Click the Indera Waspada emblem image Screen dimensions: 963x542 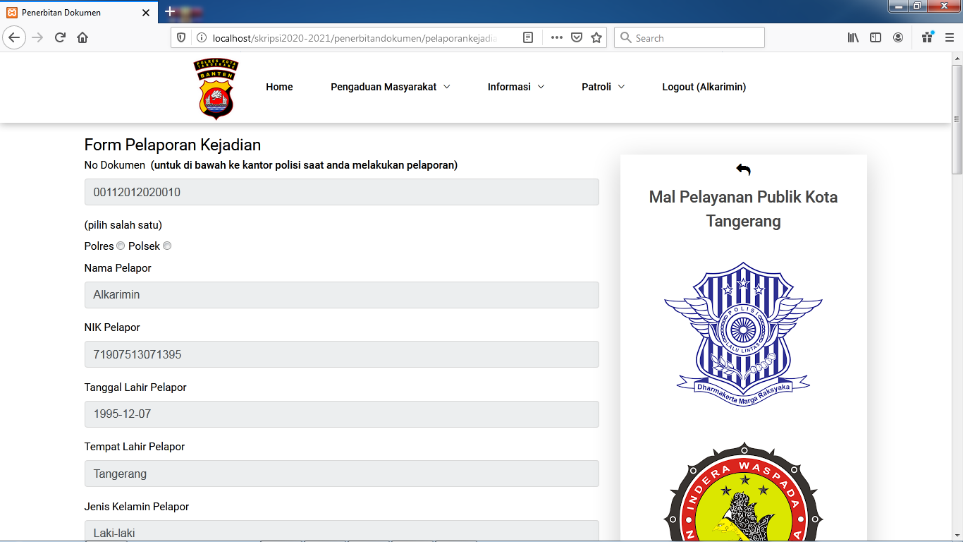point(743,491)
